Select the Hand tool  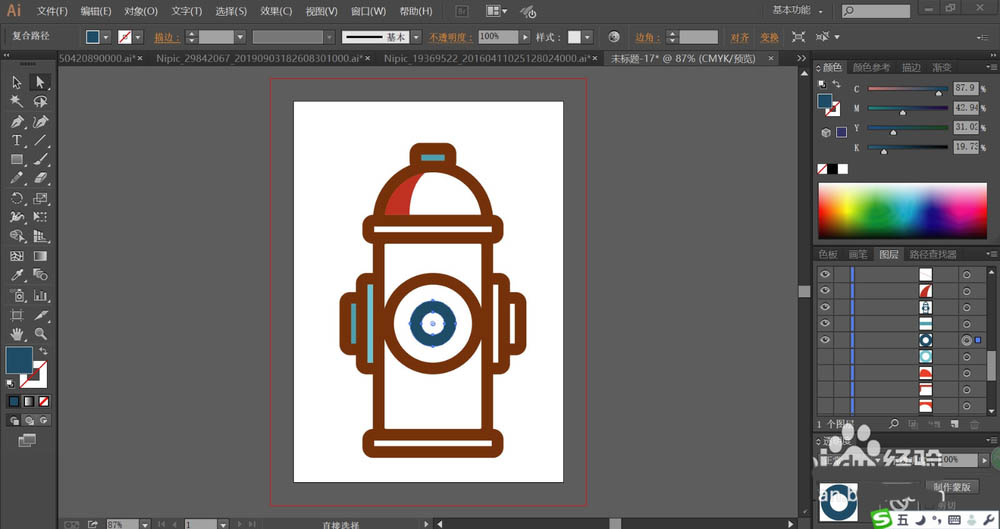(x=17, y=334)
